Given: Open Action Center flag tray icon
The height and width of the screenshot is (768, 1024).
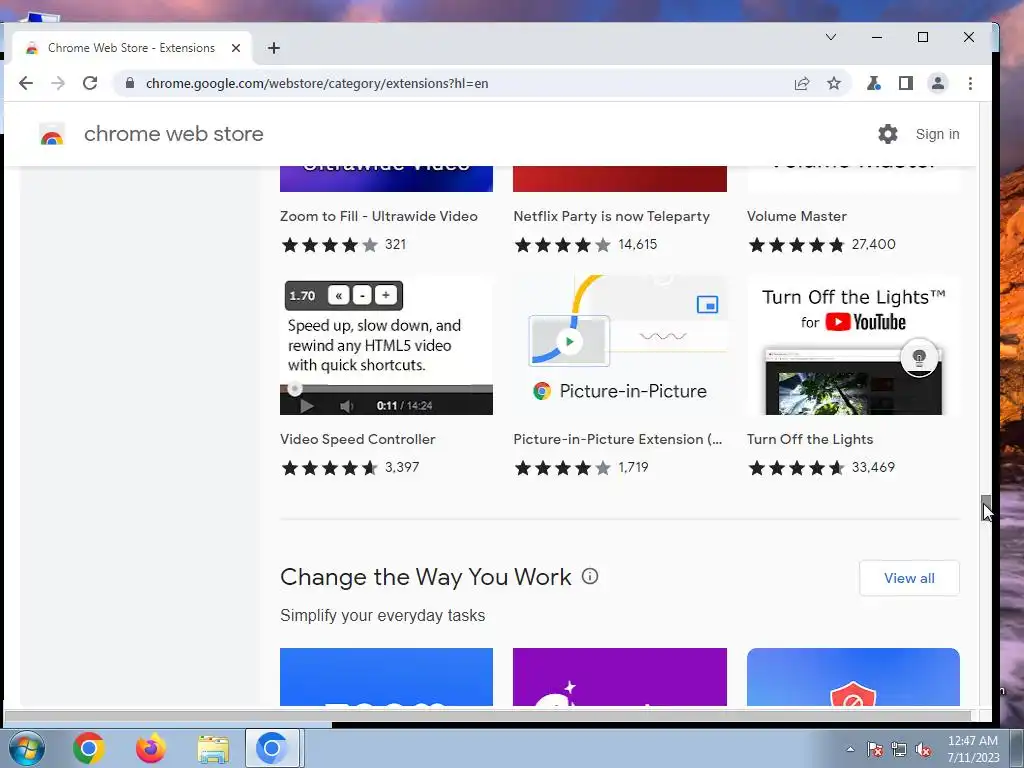Looking at the screenshot, I should 875,749.
